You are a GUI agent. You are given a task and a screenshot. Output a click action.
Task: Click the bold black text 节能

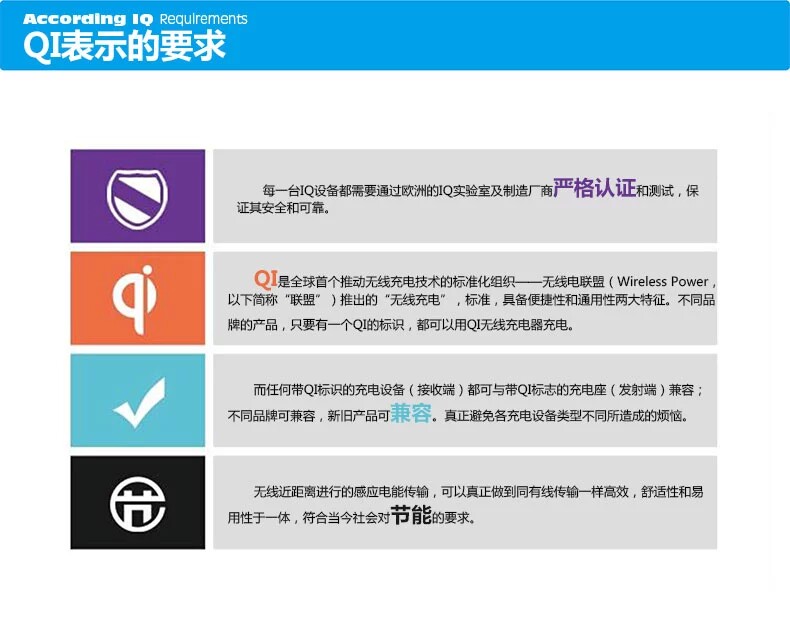point(411,515)
